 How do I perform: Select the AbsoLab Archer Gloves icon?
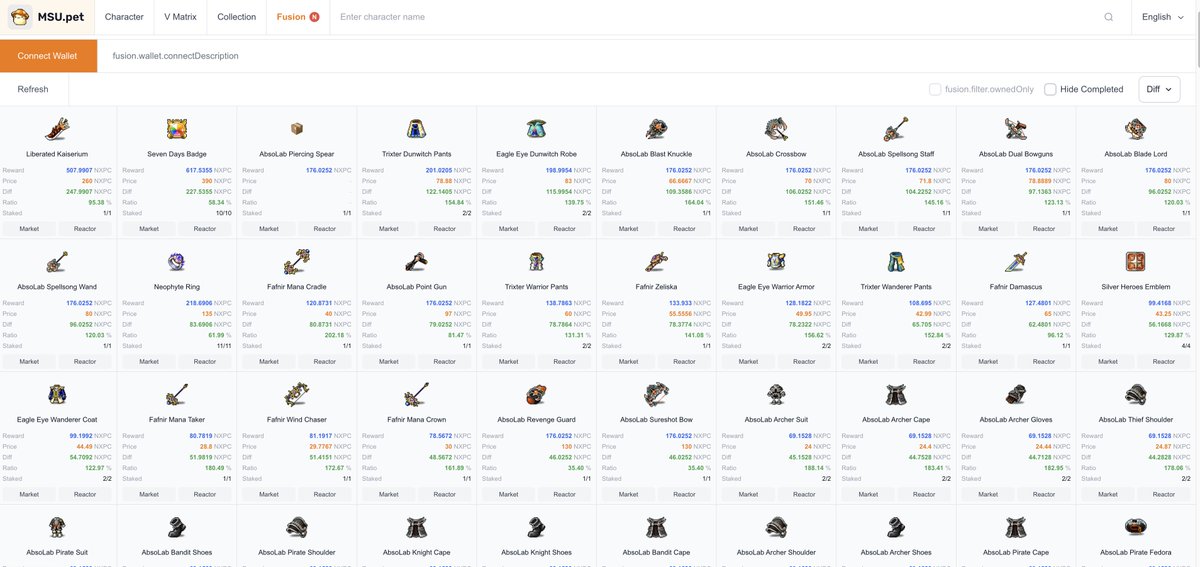point(1016,395)
